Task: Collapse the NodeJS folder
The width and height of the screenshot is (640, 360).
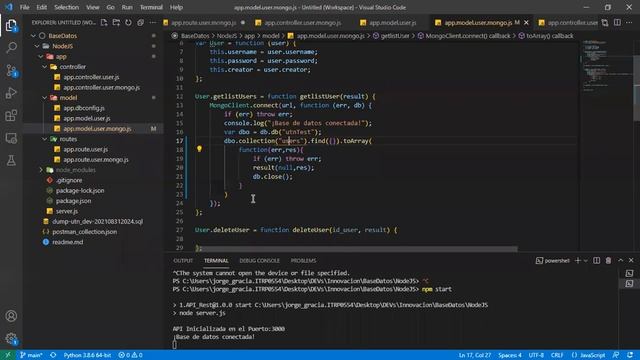Action: pyautogui.click(x=37, y=46)
